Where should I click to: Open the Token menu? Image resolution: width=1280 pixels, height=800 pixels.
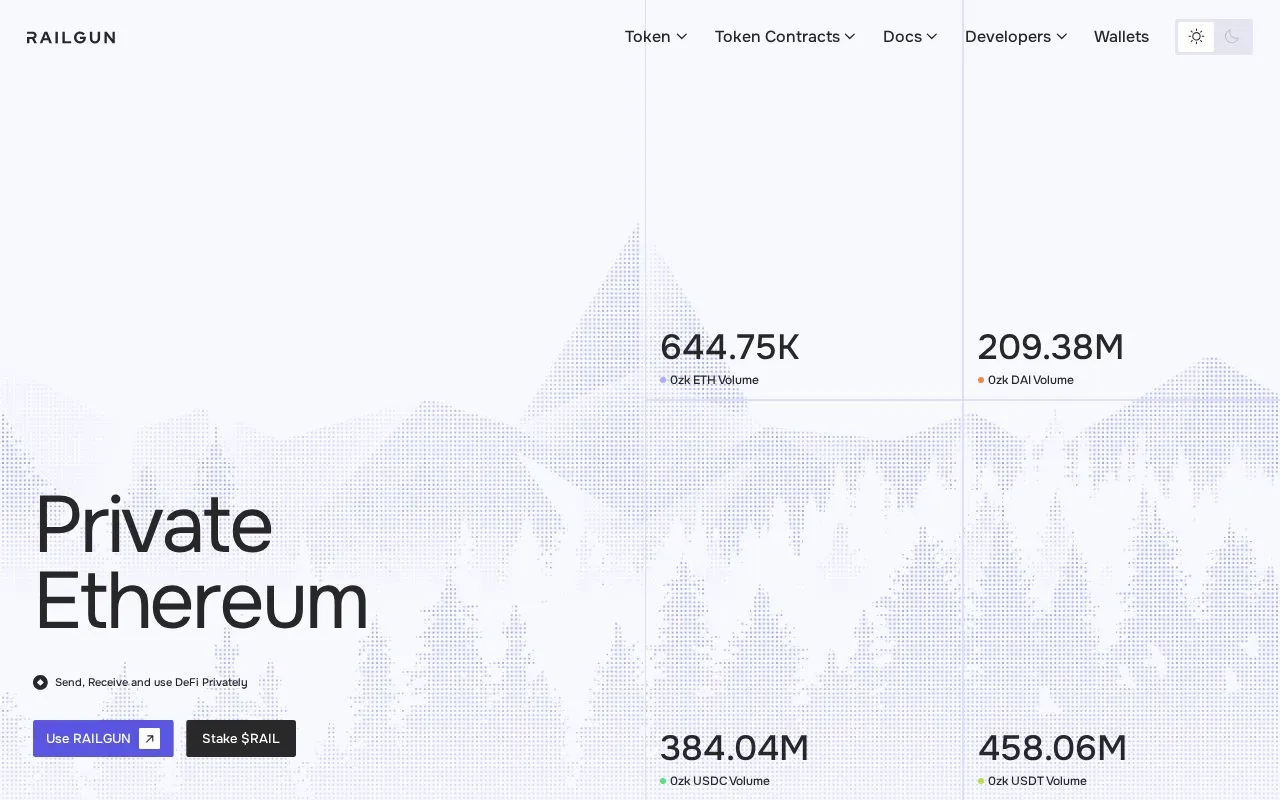tap(656, 37)
